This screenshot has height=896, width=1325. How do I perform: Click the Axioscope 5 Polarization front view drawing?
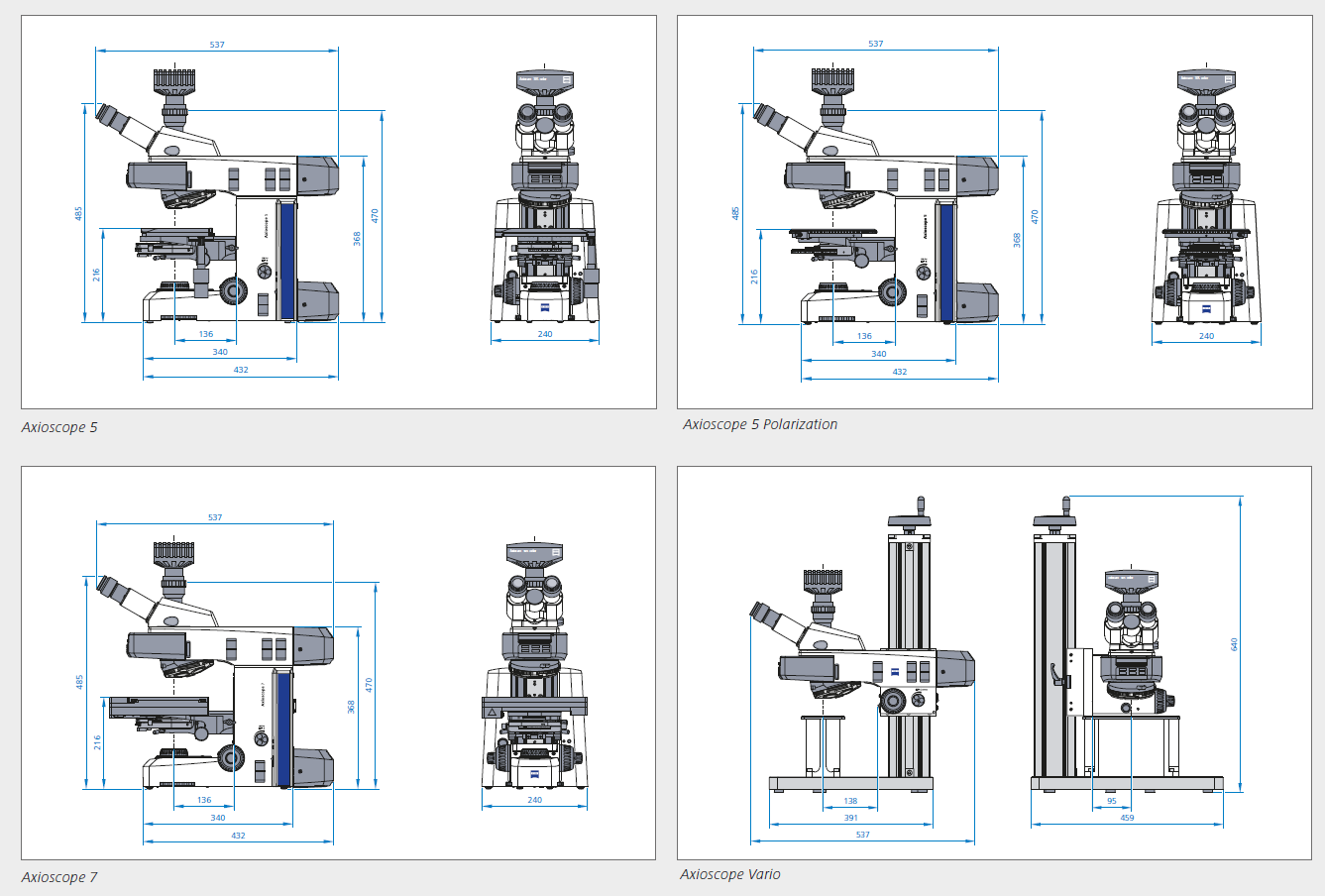tap(1206, 198)
